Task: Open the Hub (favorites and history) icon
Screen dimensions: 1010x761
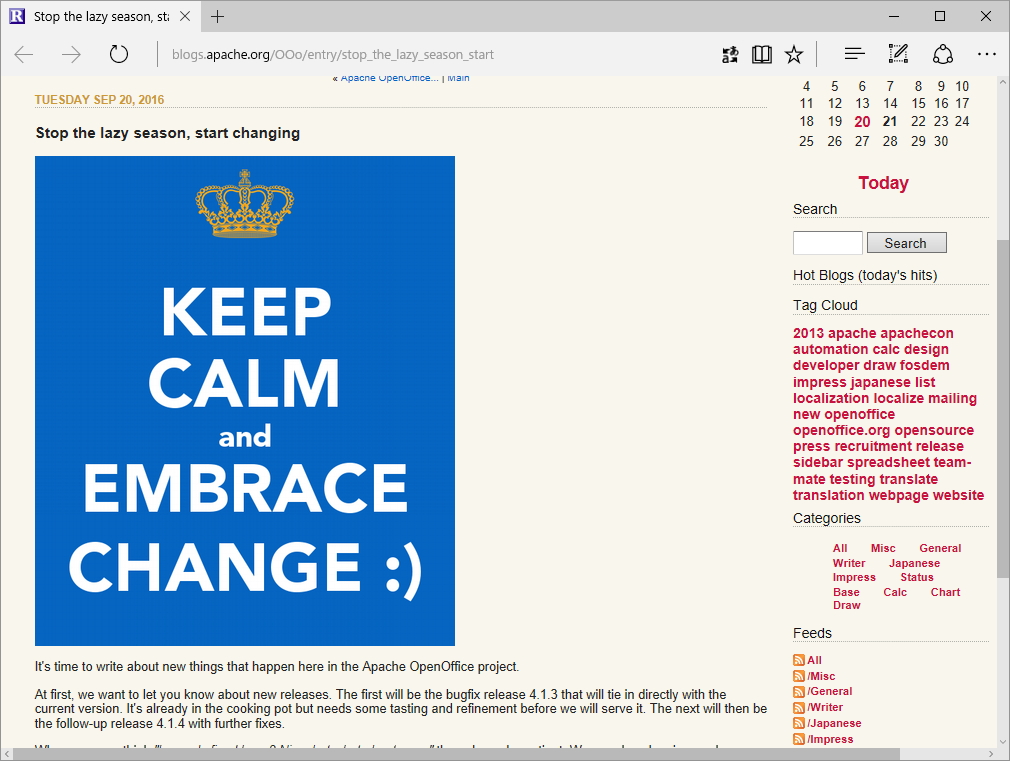Action: (854, 55)
